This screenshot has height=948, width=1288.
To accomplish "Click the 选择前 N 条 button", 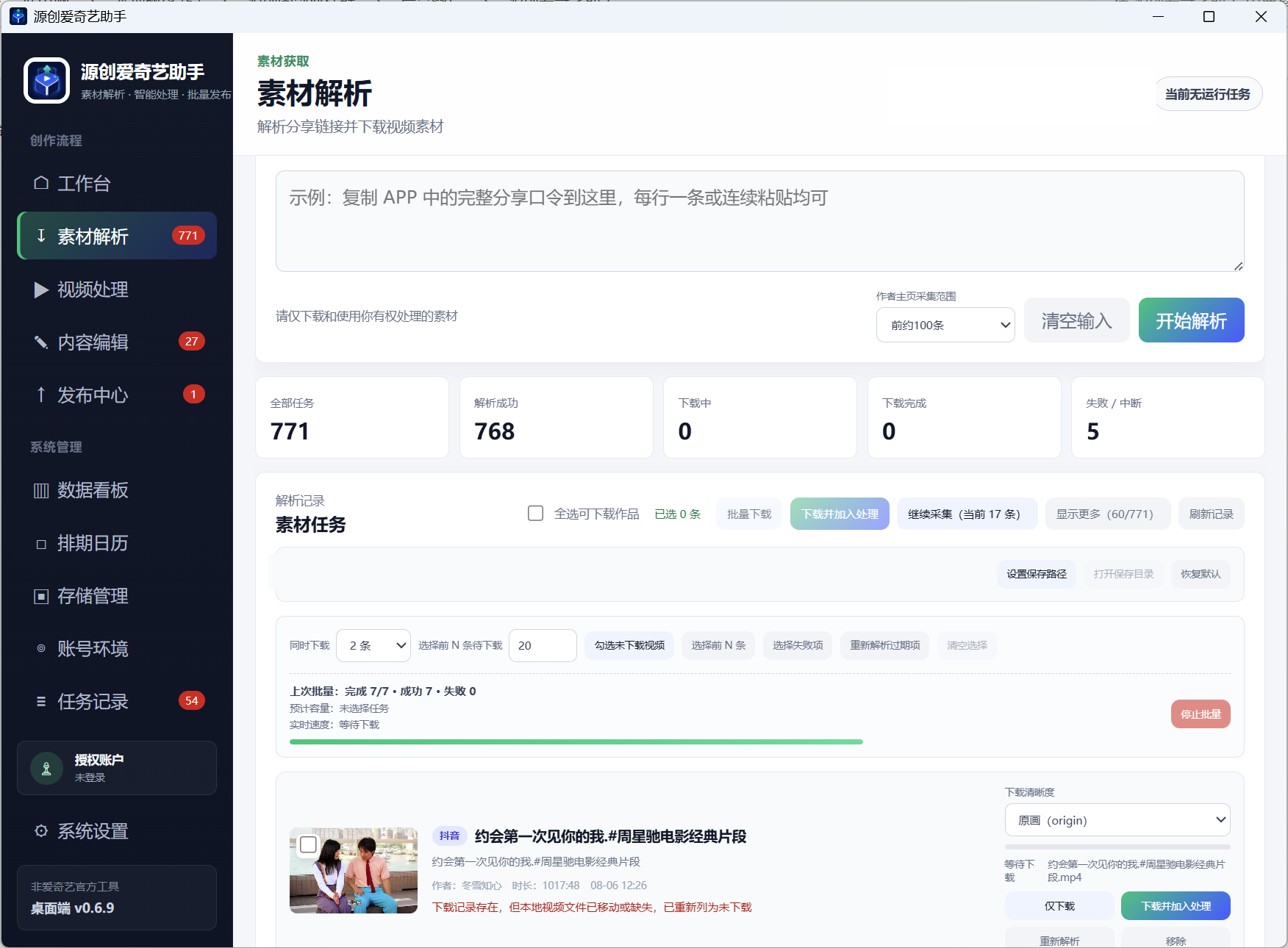I will (x=718, y=645).
